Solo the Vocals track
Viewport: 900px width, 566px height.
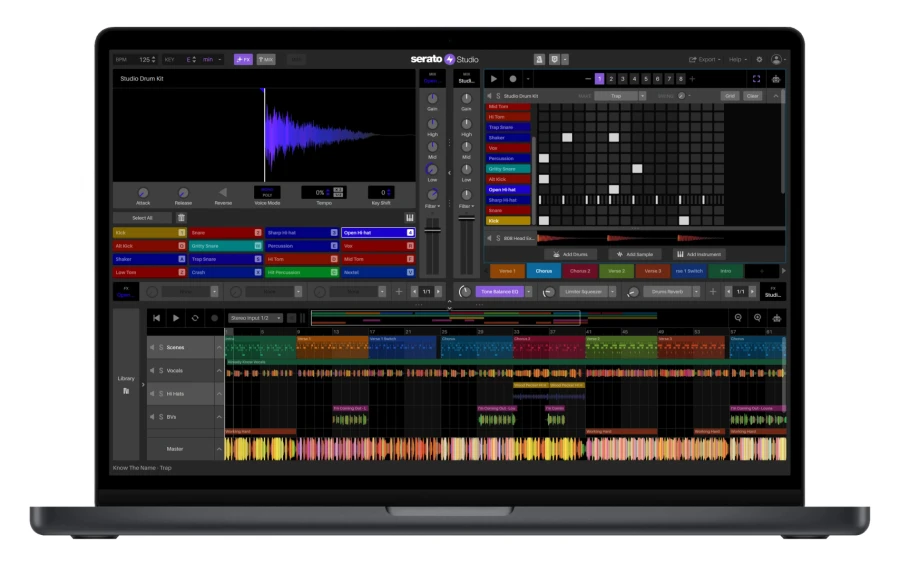[x=161, y=371]
